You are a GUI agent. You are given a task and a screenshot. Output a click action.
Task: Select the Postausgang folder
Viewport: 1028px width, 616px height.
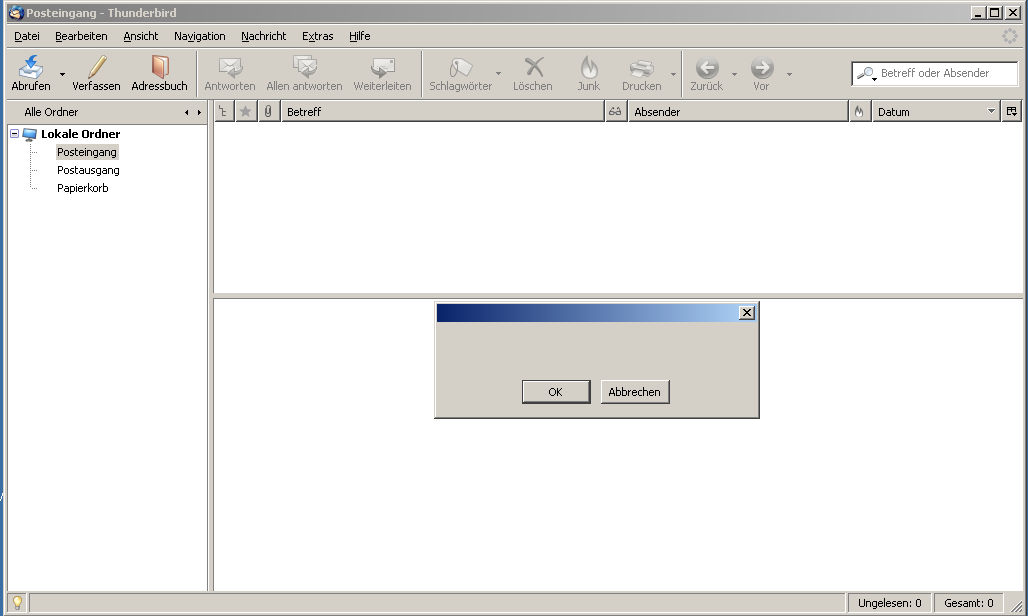[88, 170]
